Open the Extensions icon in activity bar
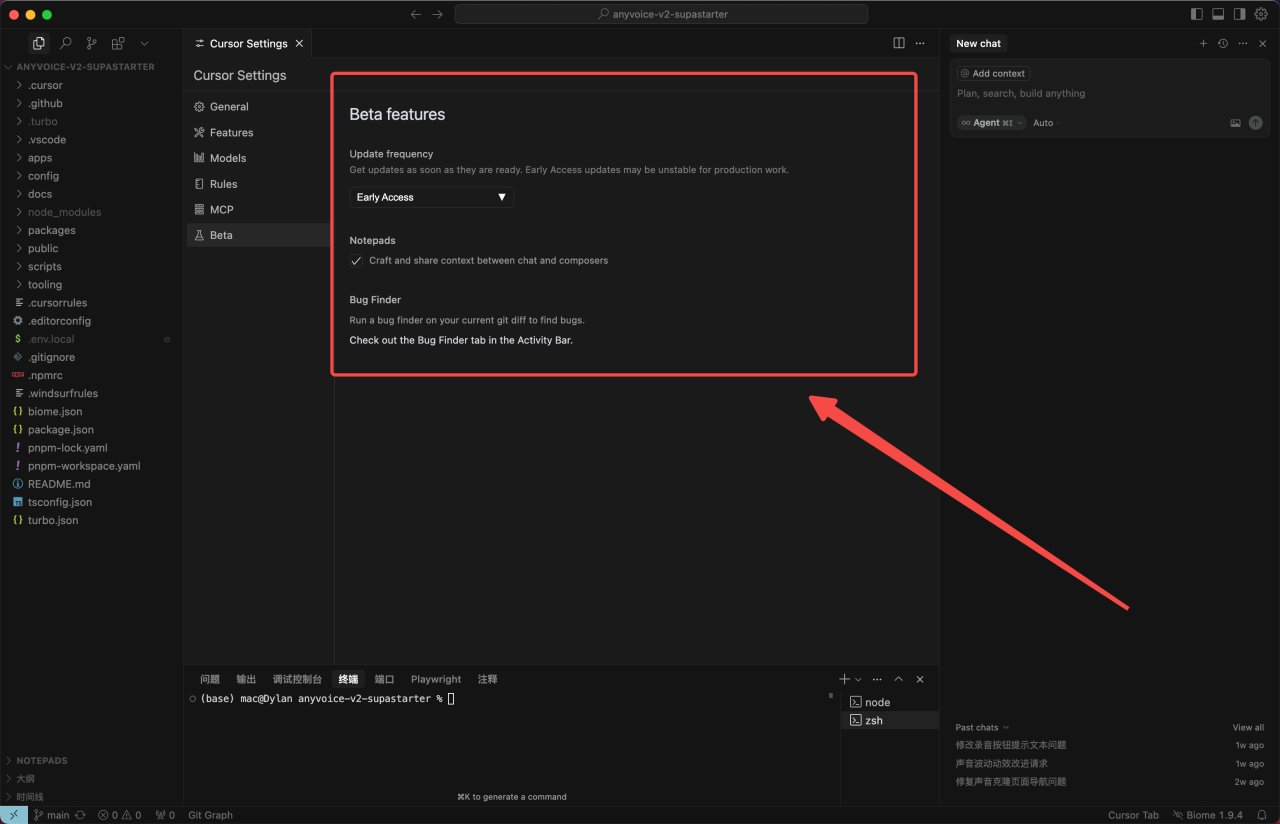Screen dimensions: 1280x824 click(x=118, y=43)
